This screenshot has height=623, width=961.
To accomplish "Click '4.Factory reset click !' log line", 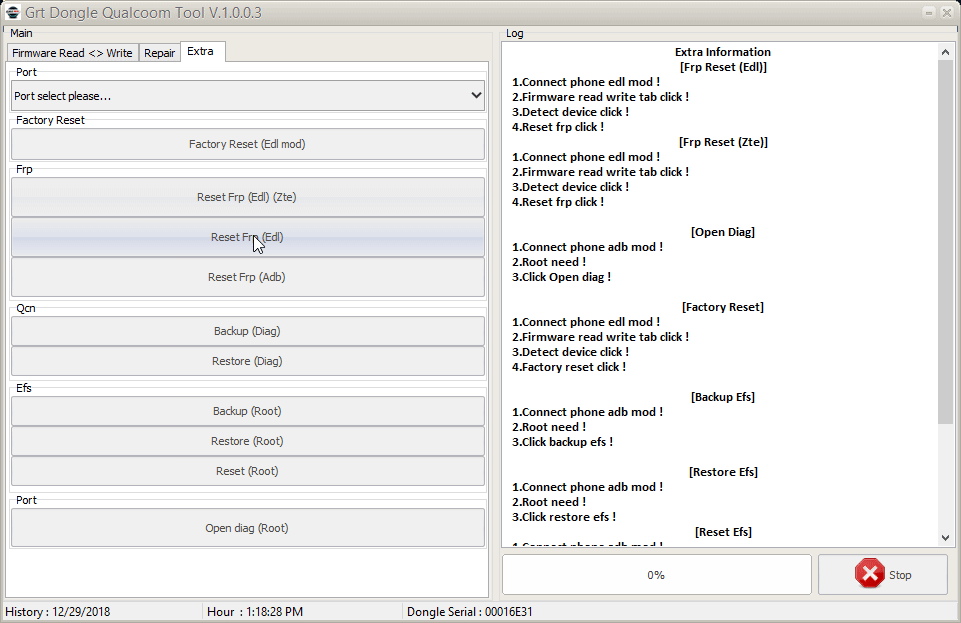I will coord(569,367).
